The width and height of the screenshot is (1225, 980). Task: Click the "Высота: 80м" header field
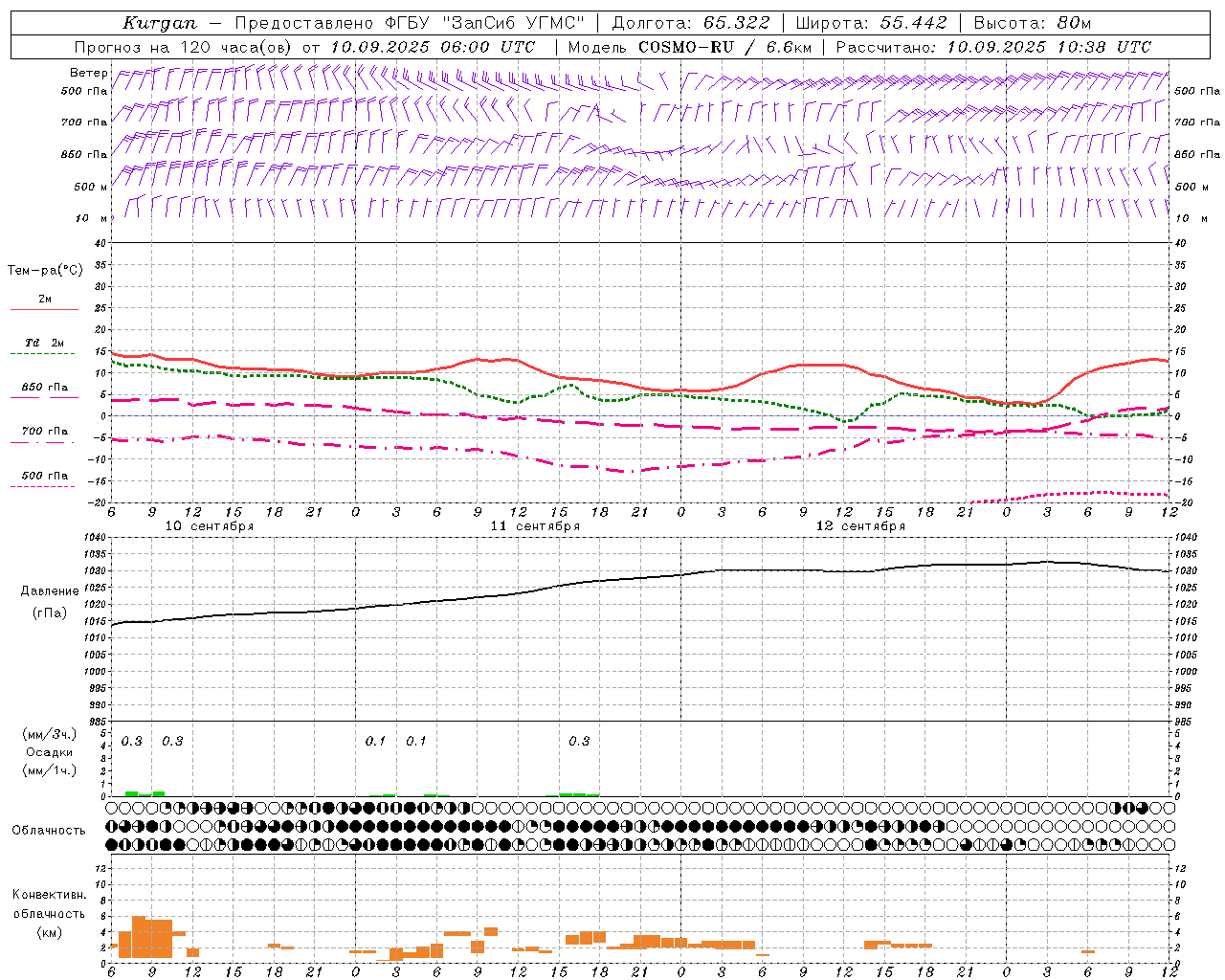coord(1033,23)
